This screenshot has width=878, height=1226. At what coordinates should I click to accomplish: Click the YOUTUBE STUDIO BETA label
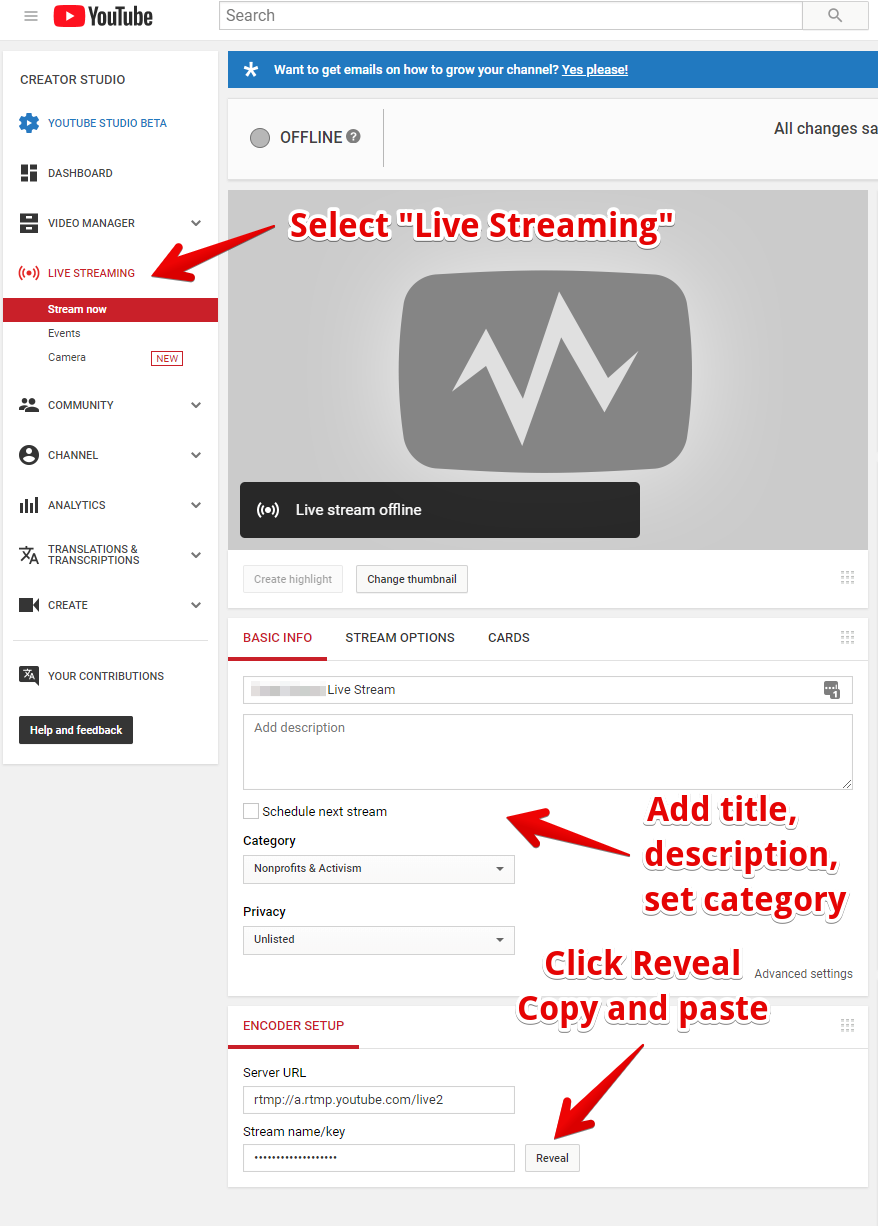pos(107,124)
